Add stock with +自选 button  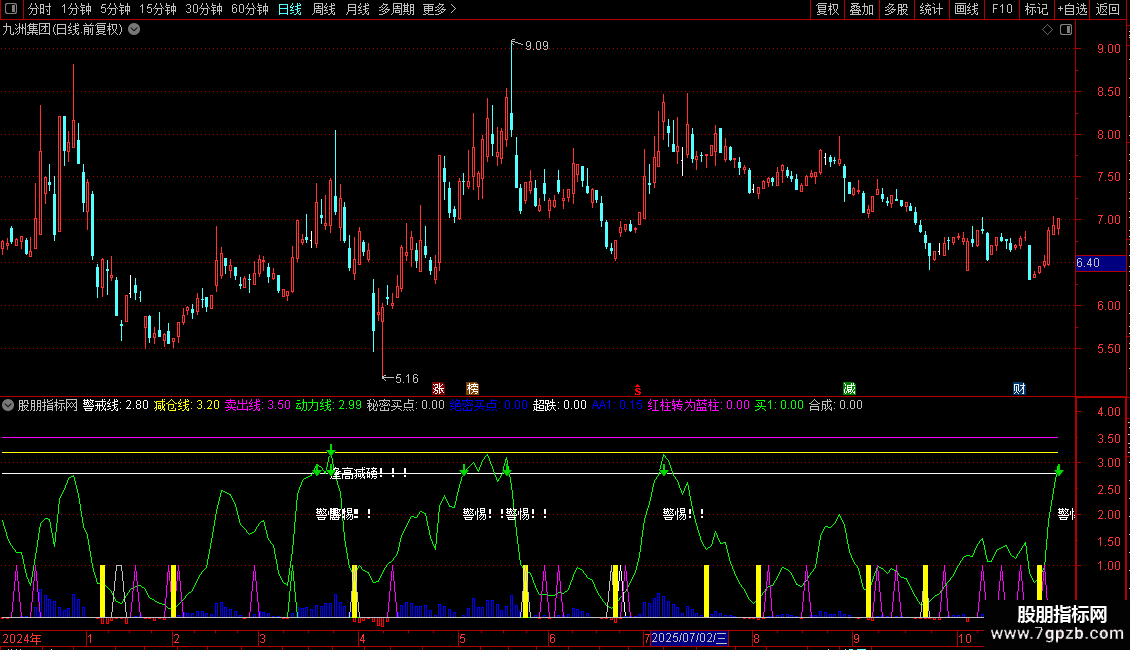coord(1072,9)
